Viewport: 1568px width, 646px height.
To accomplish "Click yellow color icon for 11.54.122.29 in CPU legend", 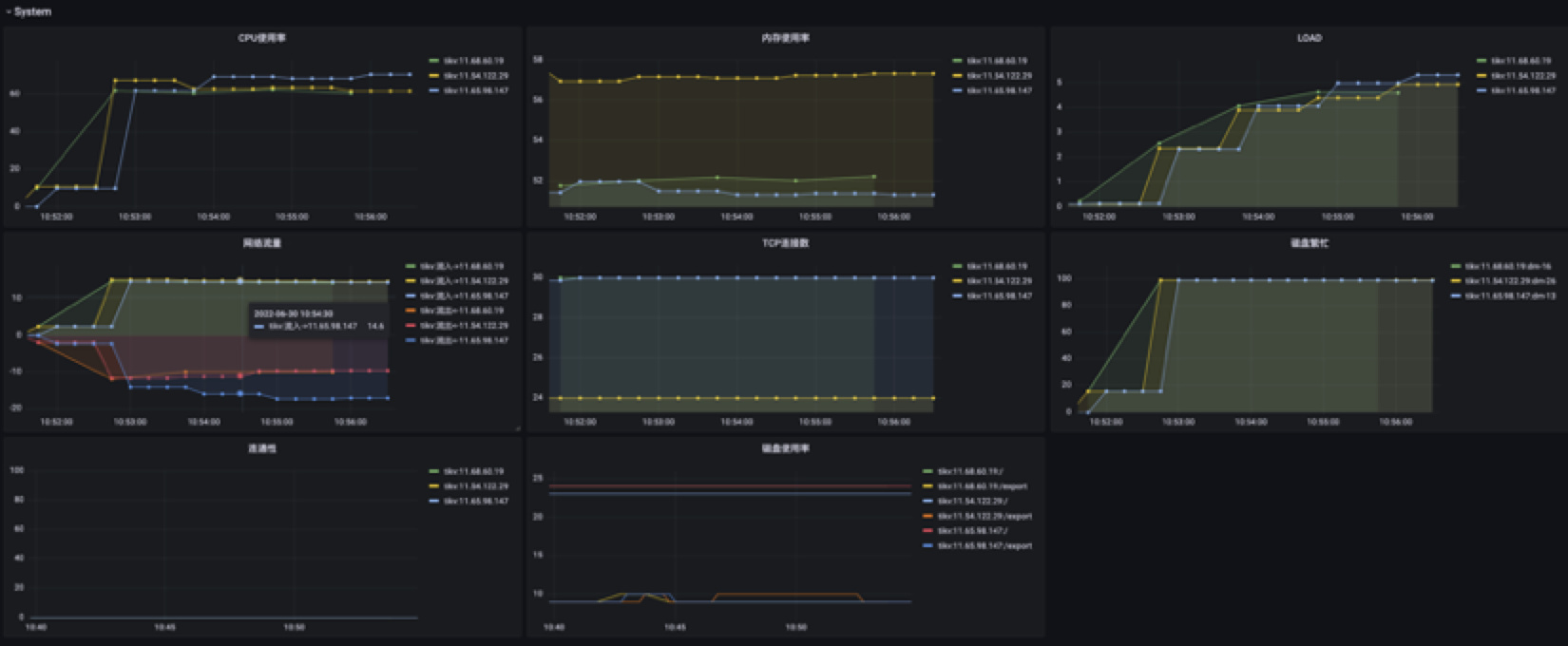I will click(x=434, y=76).
